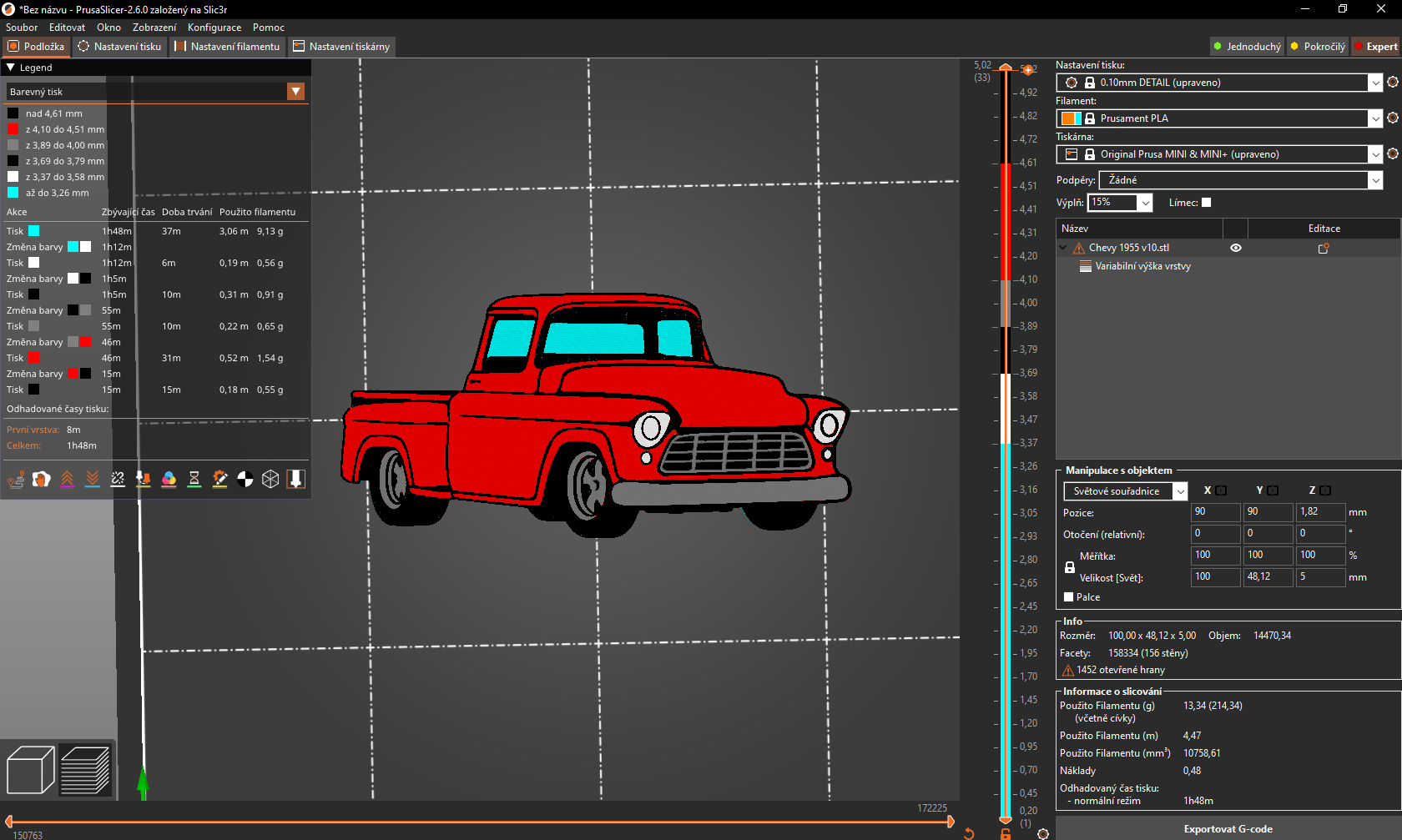Open the Pomoc menu
The width and height of the screenshot is (1402, 840).
[x=269, y=28]
